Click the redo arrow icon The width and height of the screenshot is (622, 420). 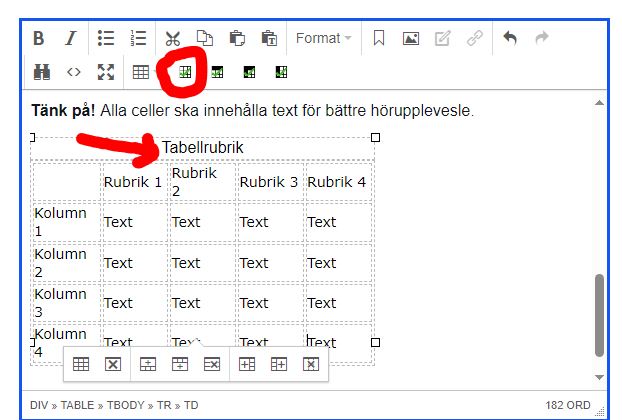(542, 38)
